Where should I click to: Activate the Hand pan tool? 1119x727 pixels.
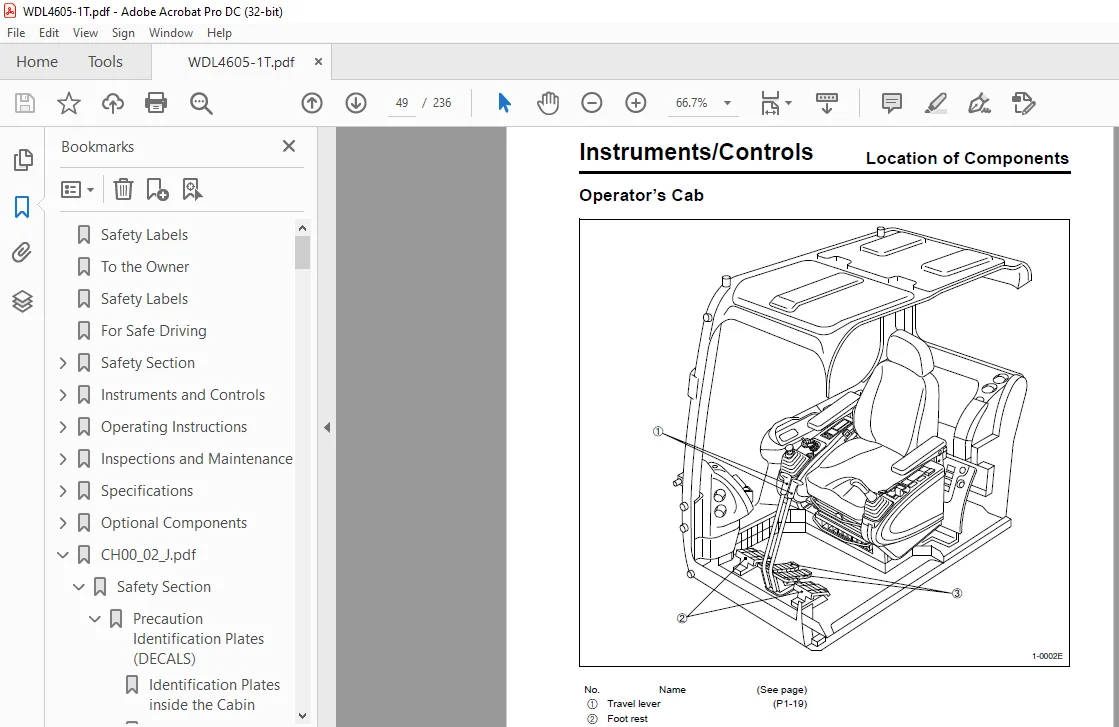pos(548,103)
